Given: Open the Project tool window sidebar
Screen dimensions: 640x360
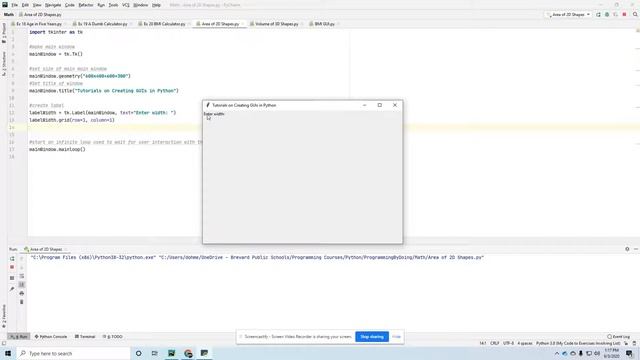Looking at the screenshot, I should click(x=4, y=33).
